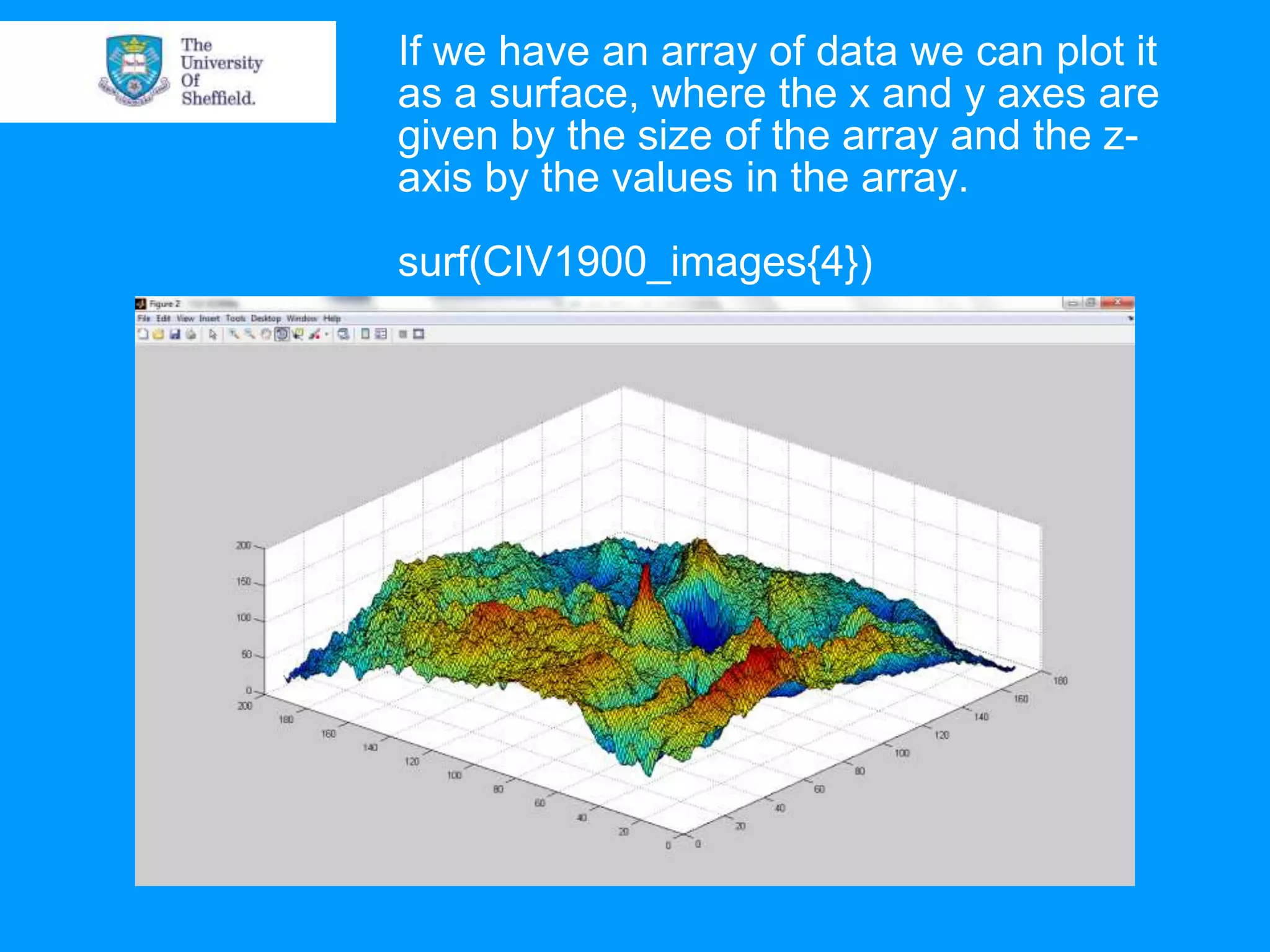Print the figure with the printer icon
This screenshot has height=952, width=1270.
tap(191, 334)
